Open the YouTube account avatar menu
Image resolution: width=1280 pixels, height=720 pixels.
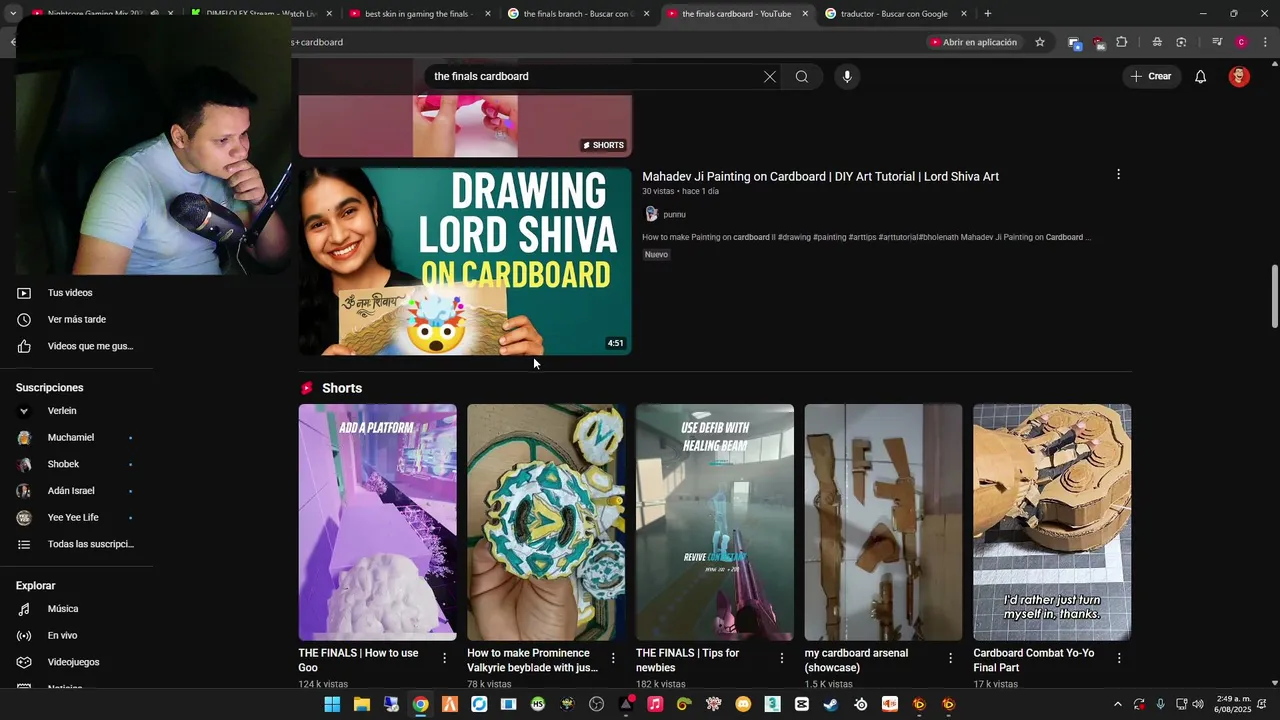click(x=1239, y=77)
